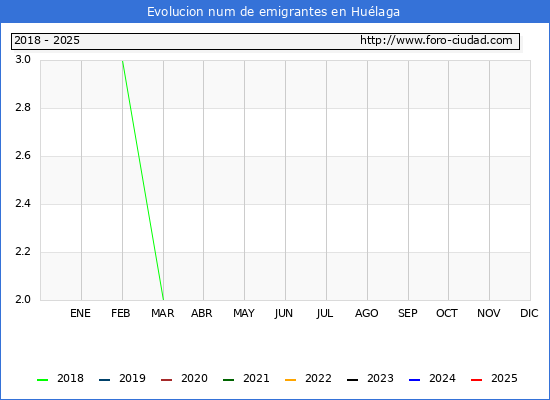Click the 2020 dark red legend swatch

[x=166, y=380]
